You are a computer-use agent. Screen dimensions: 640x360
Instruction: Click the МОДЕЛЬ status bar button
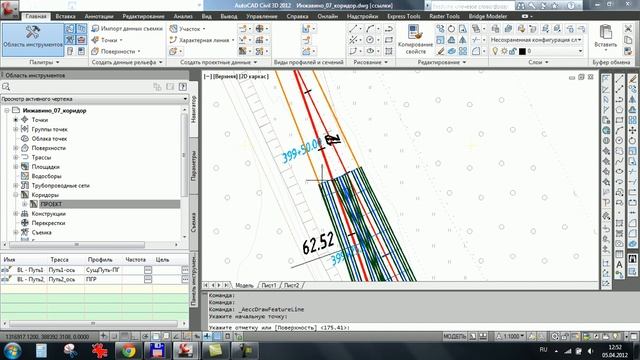click(454, 337)
